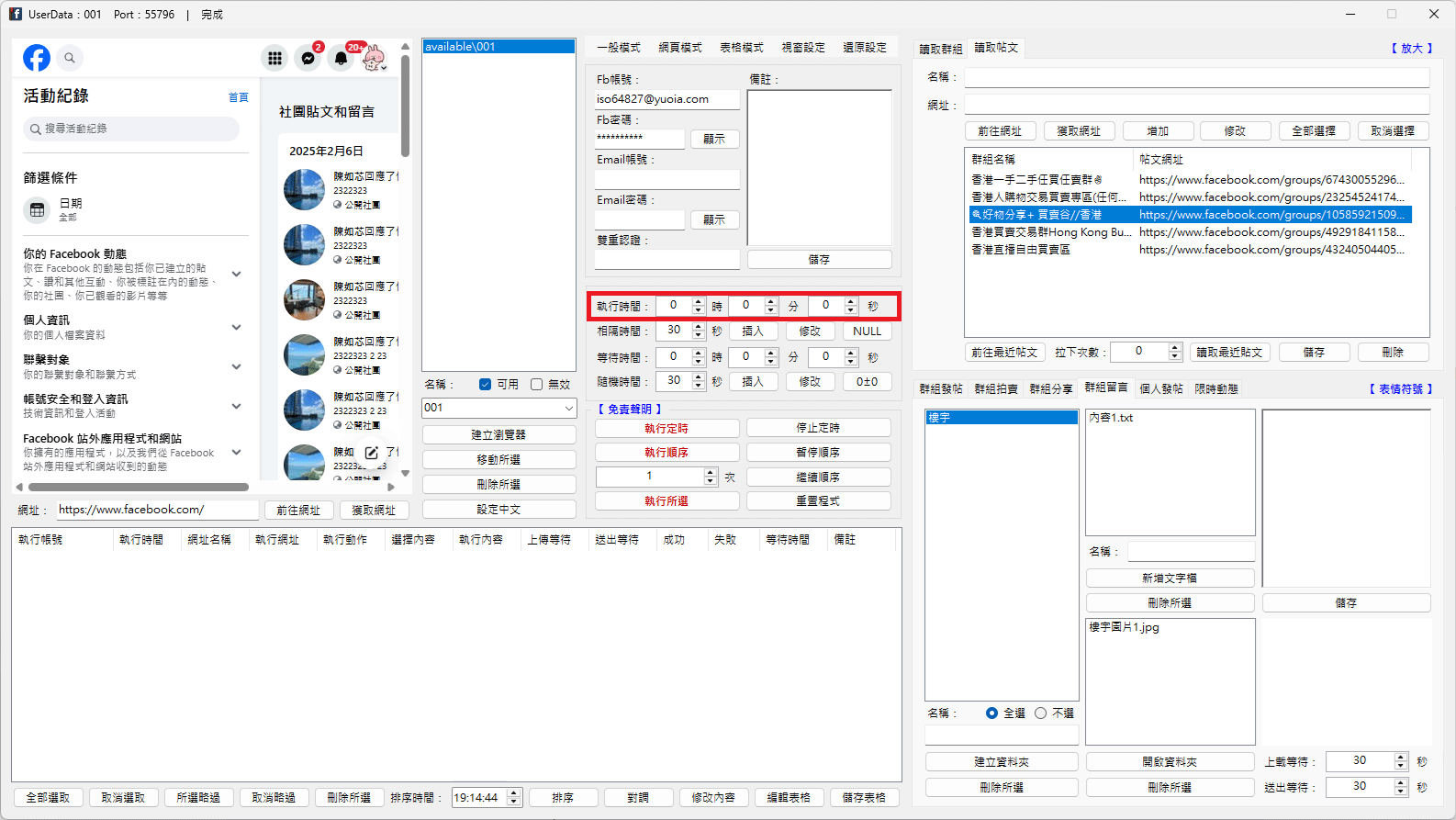1456x820 pixels.
Task: Switch to the 表格模式 tab
Action: coord(742,48)
